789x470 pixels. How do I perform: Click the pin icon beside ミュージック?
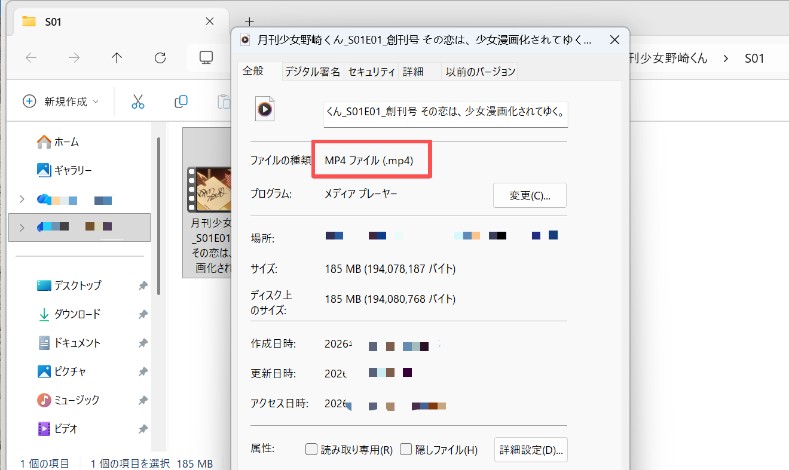pos(143,401)
